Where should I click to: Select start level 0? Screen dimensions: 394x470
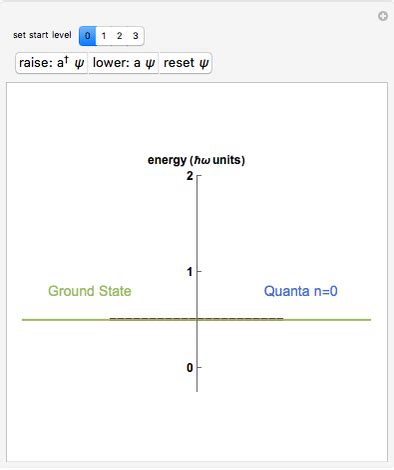(x=88, y=36)
